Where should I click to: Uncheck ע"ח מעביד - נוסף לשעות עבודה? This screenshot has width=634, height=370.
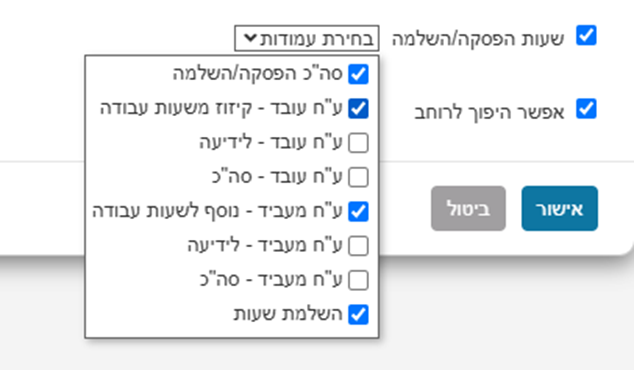click(358, 211)
